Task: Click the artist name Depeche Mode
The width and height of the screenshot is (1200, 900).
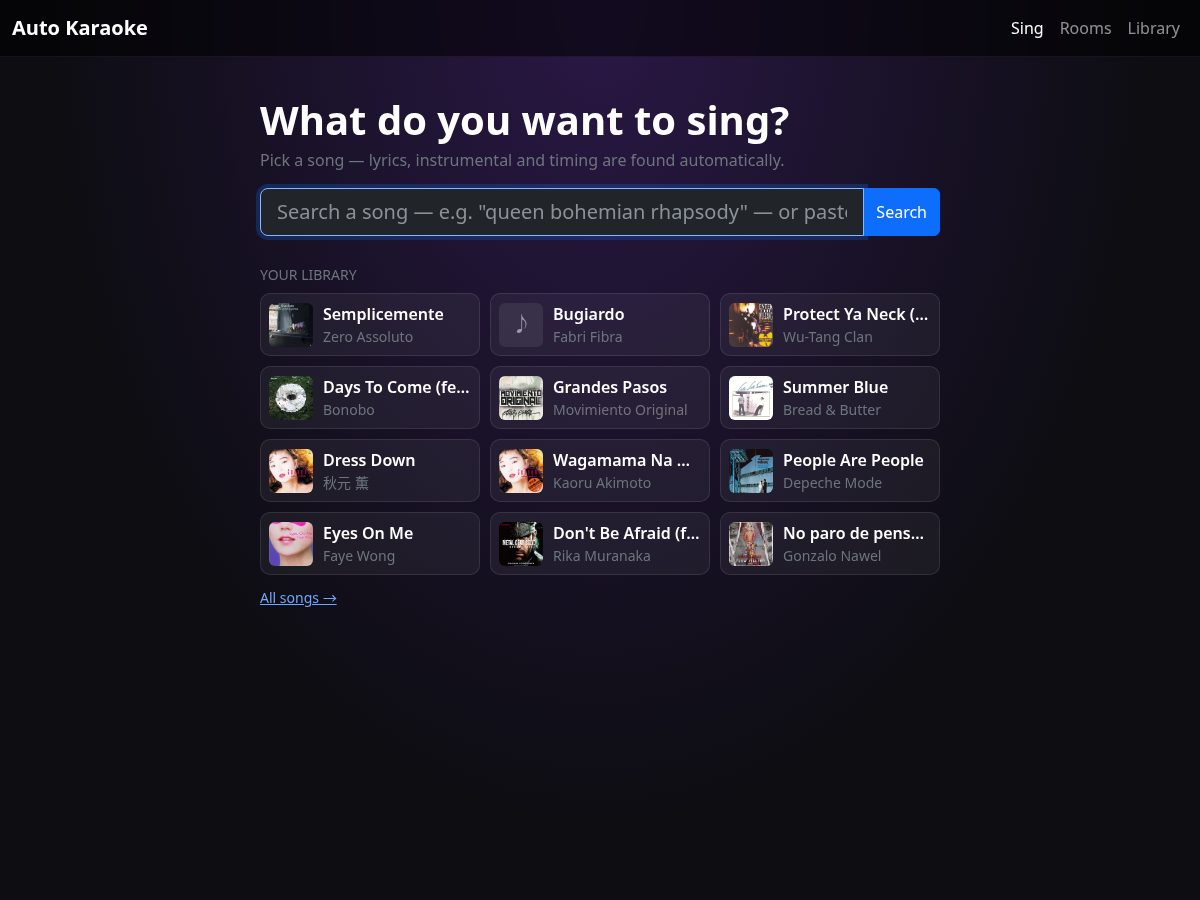Action: (833, 483)
